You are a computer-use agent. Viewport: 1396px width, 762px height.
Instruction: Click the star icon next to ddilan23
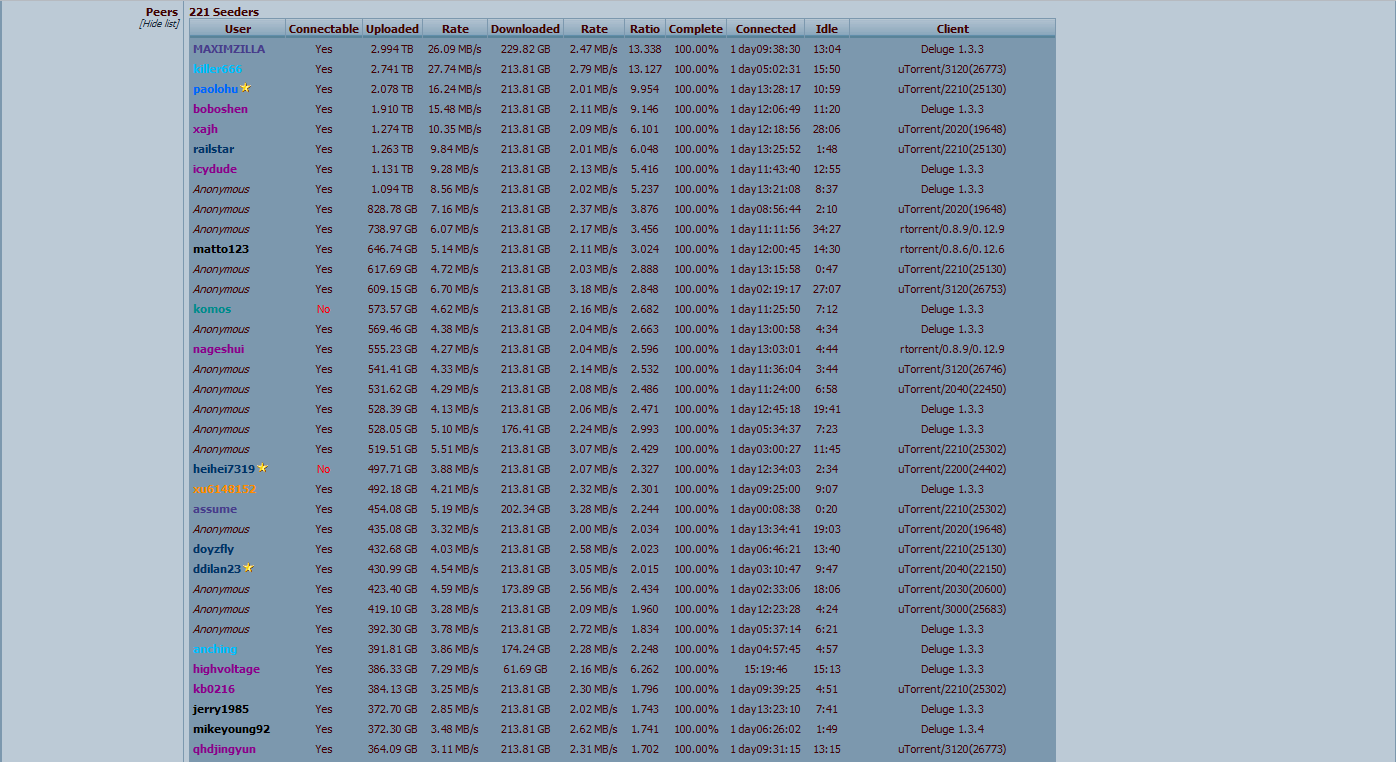pyautogui.click(x=248, y=567)
